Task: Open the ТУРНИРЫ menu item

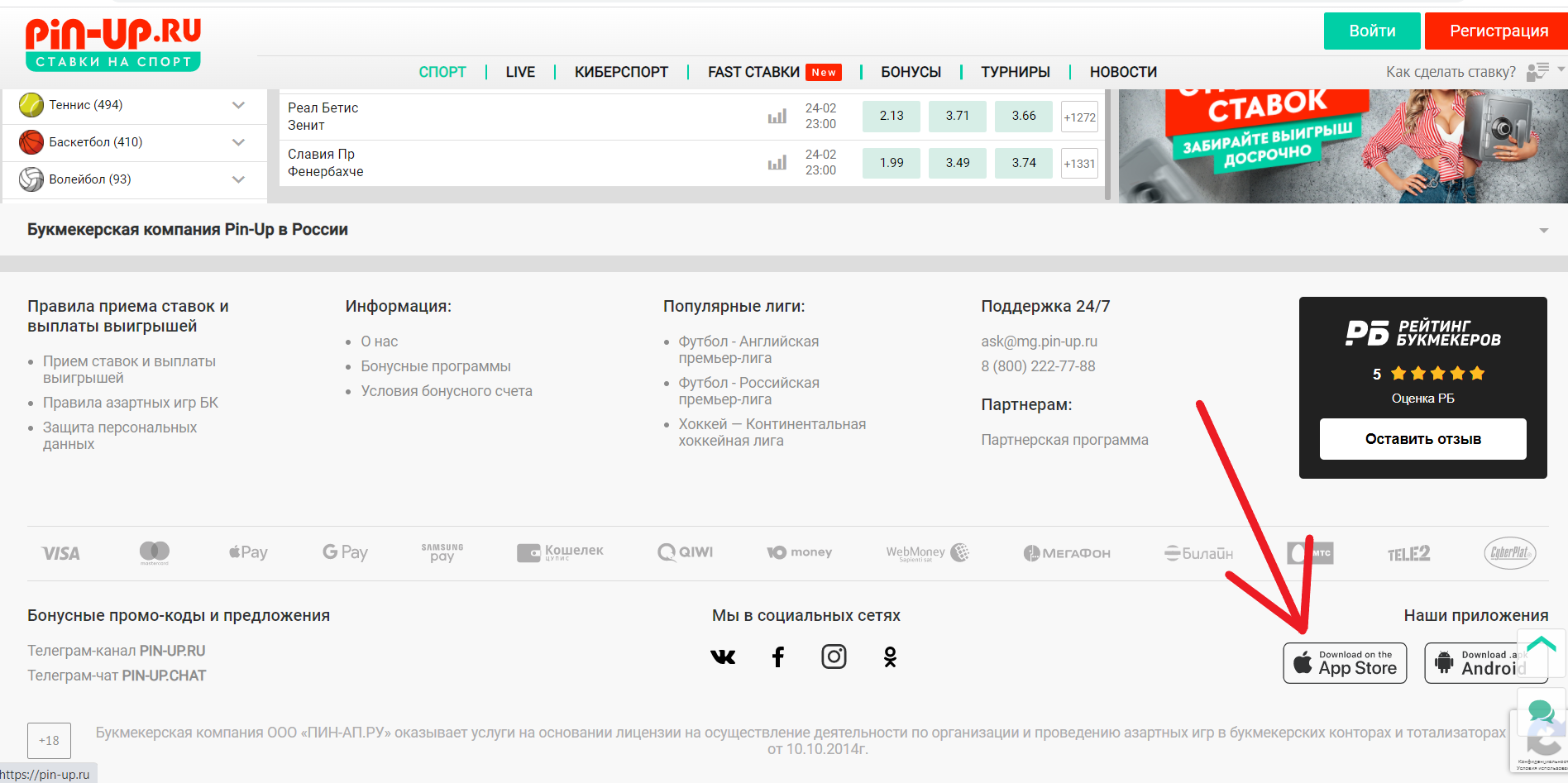Action: [x=1016, y=72]
